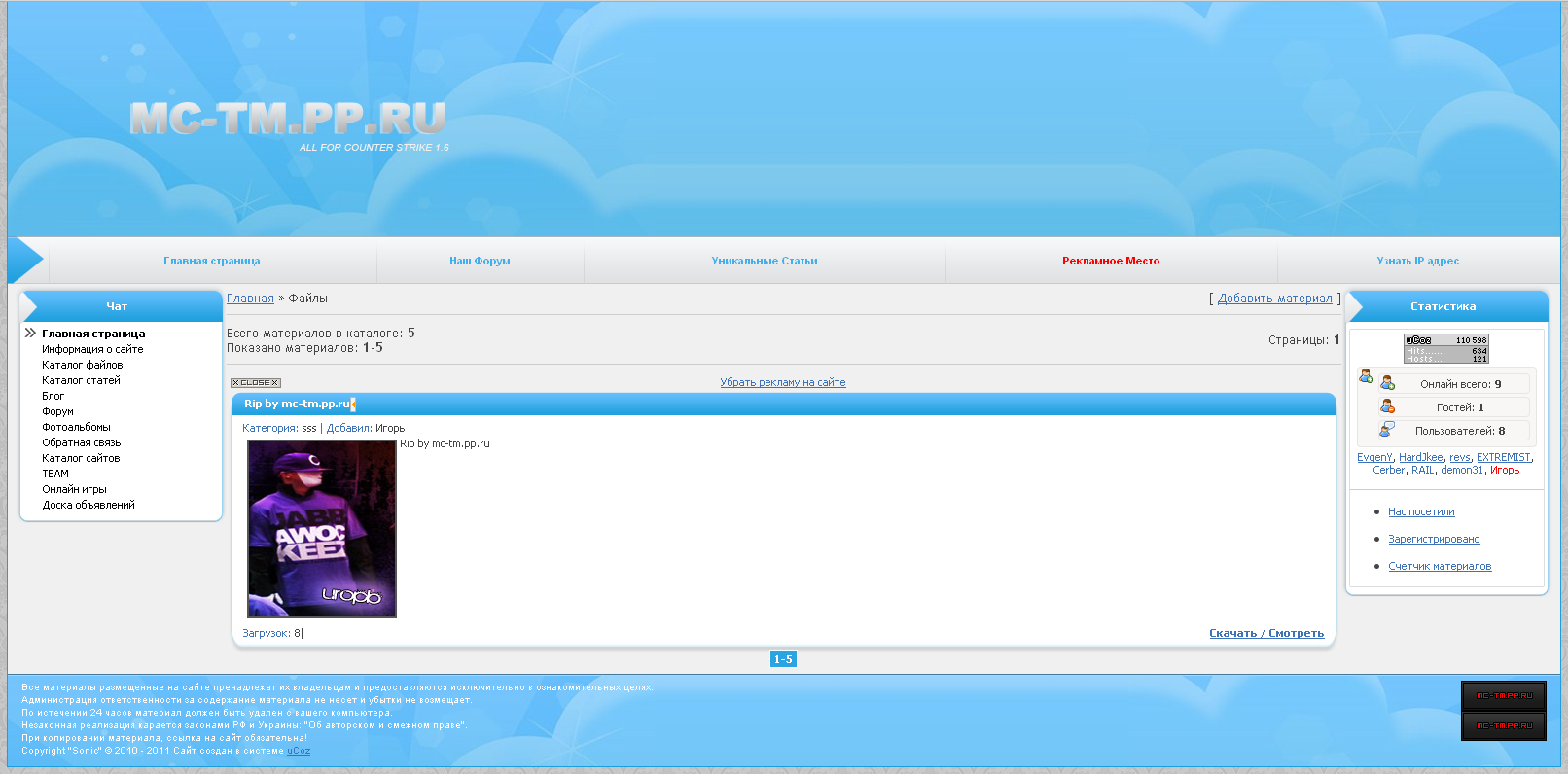Image resolution: width=1568 pixels, height=774 pixels.
Task: Open 'Наш Форум' in the top navigation
Action: [x=480, y=261]
